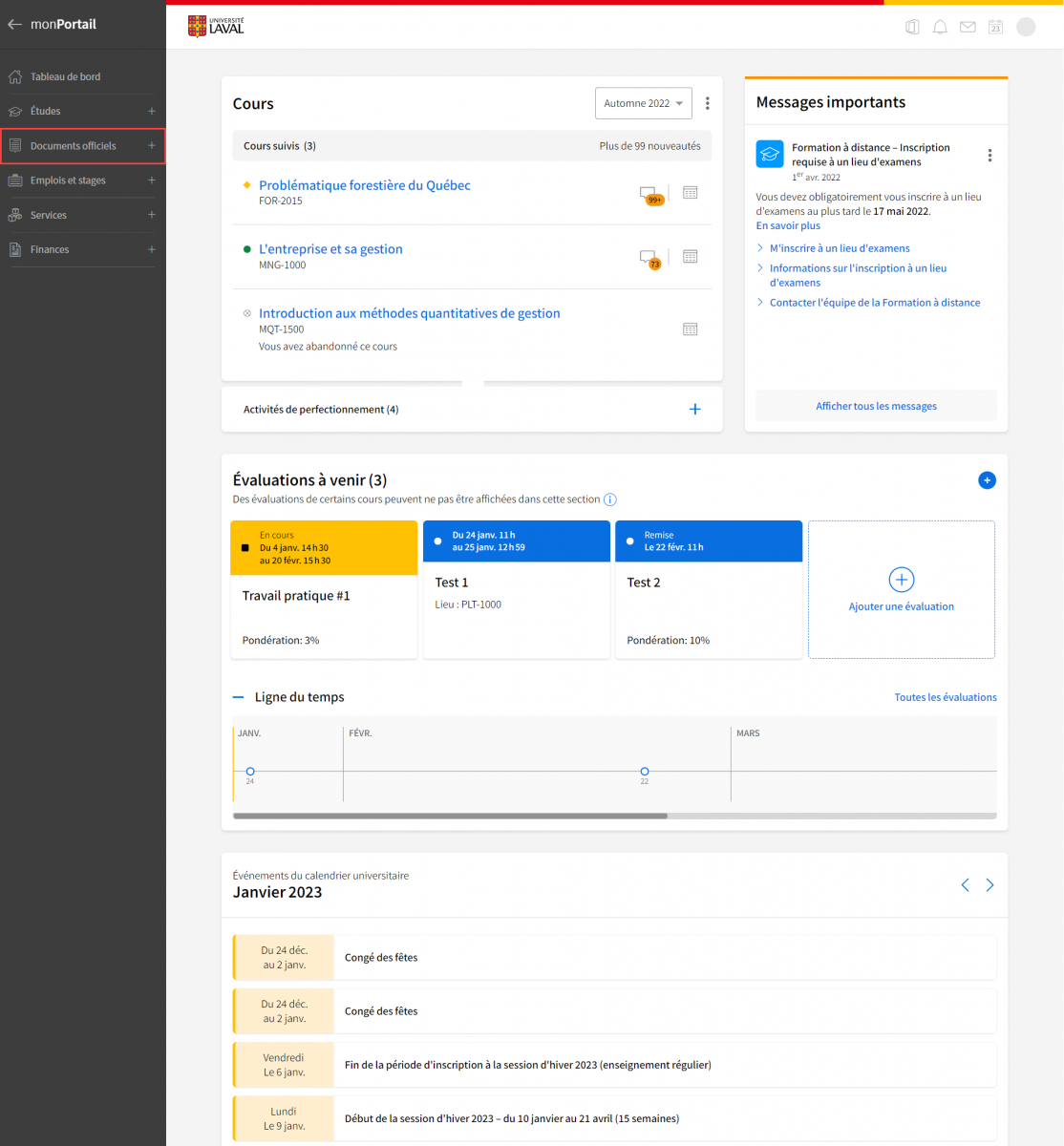The height and width of the screenshot is (1146, 1064).
Task: Click Afficher tous les messages button
Action: (876, 406)
